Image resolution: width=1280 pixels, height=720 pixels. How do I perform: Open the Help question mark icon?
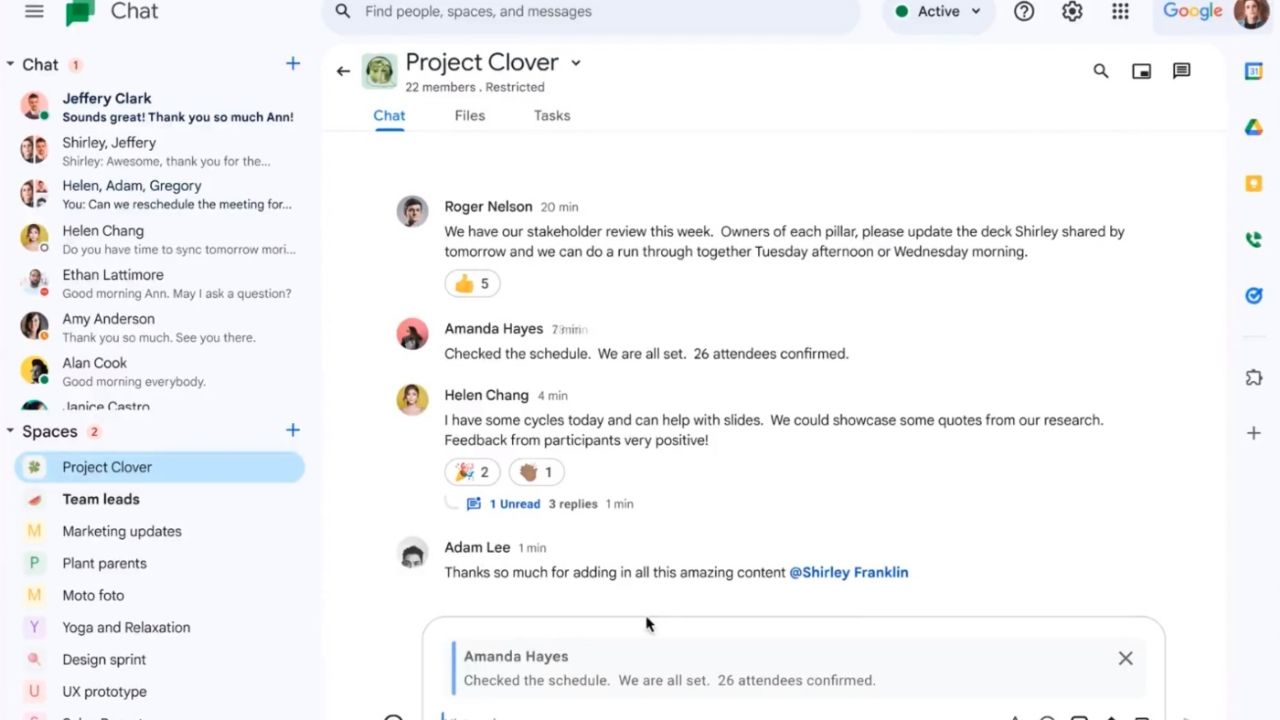pos(1024,12)
